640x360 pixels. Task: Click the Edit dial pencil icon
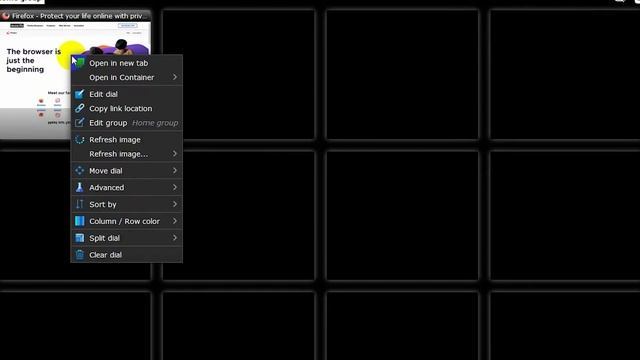80,94
